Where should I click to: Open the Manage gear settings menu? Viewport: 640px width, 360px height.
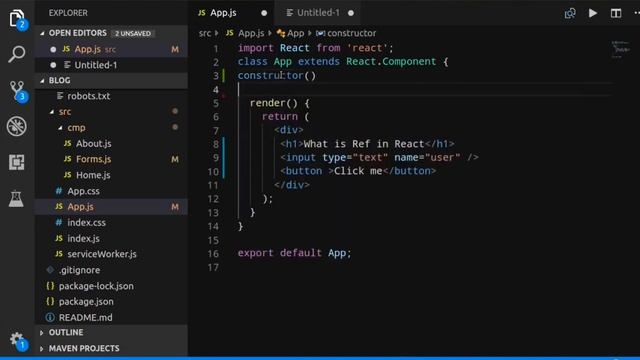17,340
